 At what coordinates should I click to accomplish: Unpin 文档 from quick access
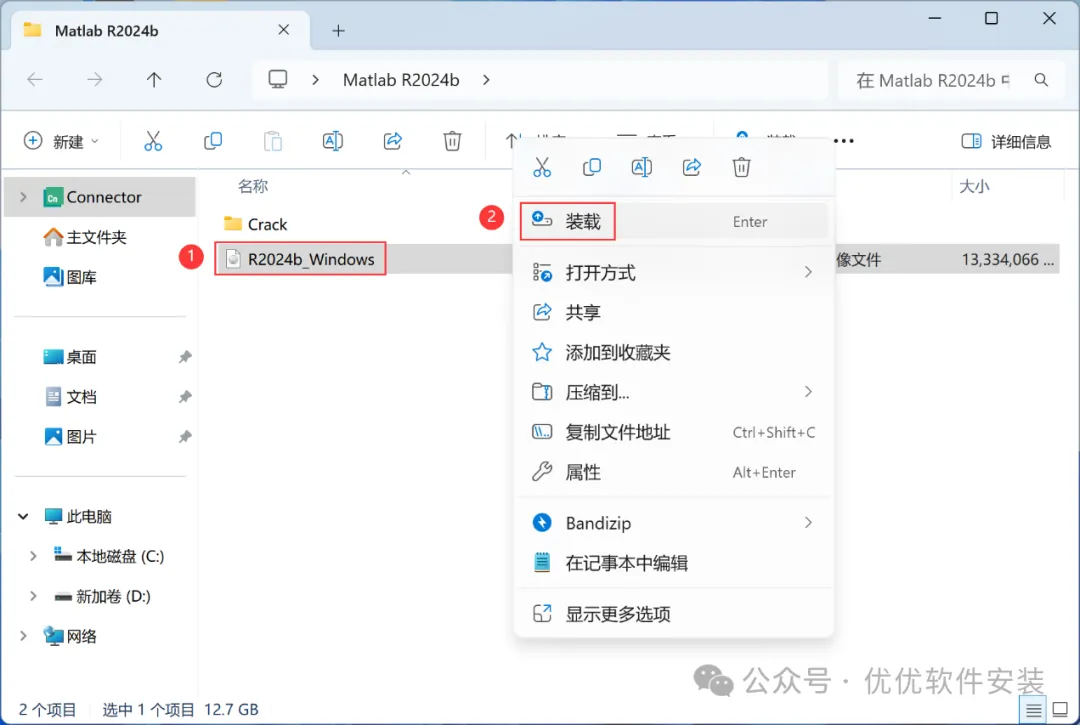(185, 397)
